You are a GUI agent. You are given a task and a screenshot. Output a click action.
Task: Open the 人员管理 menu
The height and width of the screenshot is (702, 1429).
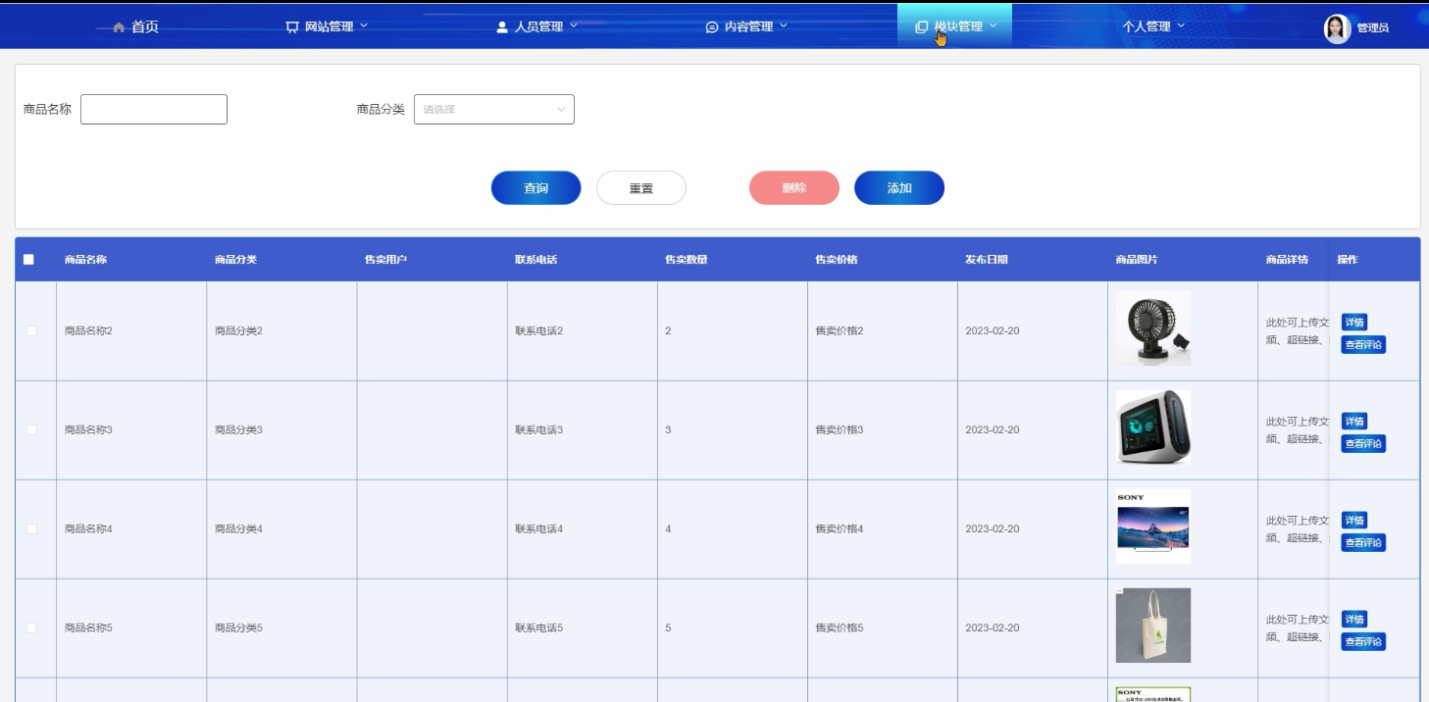[x=537, y=27]
